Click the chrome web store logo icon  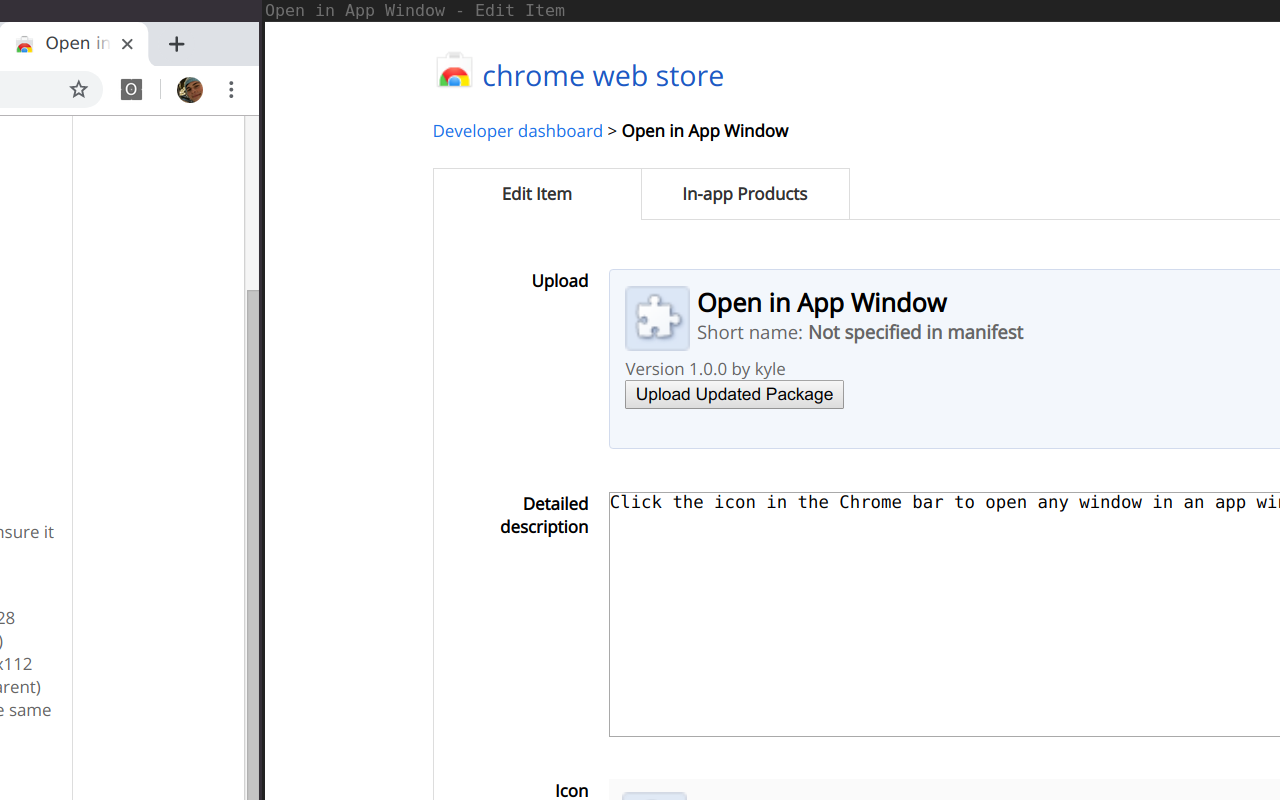[x=454, y=70]
